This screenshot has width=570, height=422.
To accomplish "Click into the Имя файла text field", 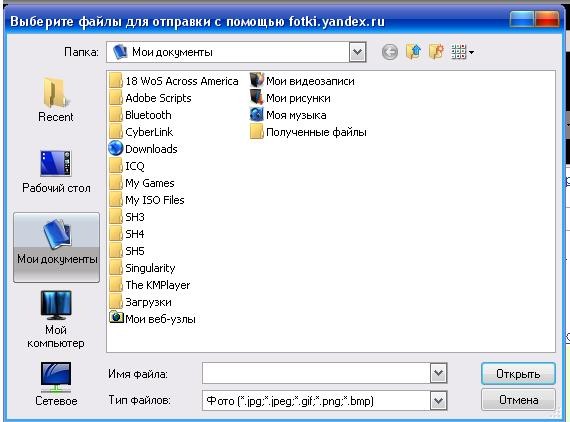I will click(316, 373).
